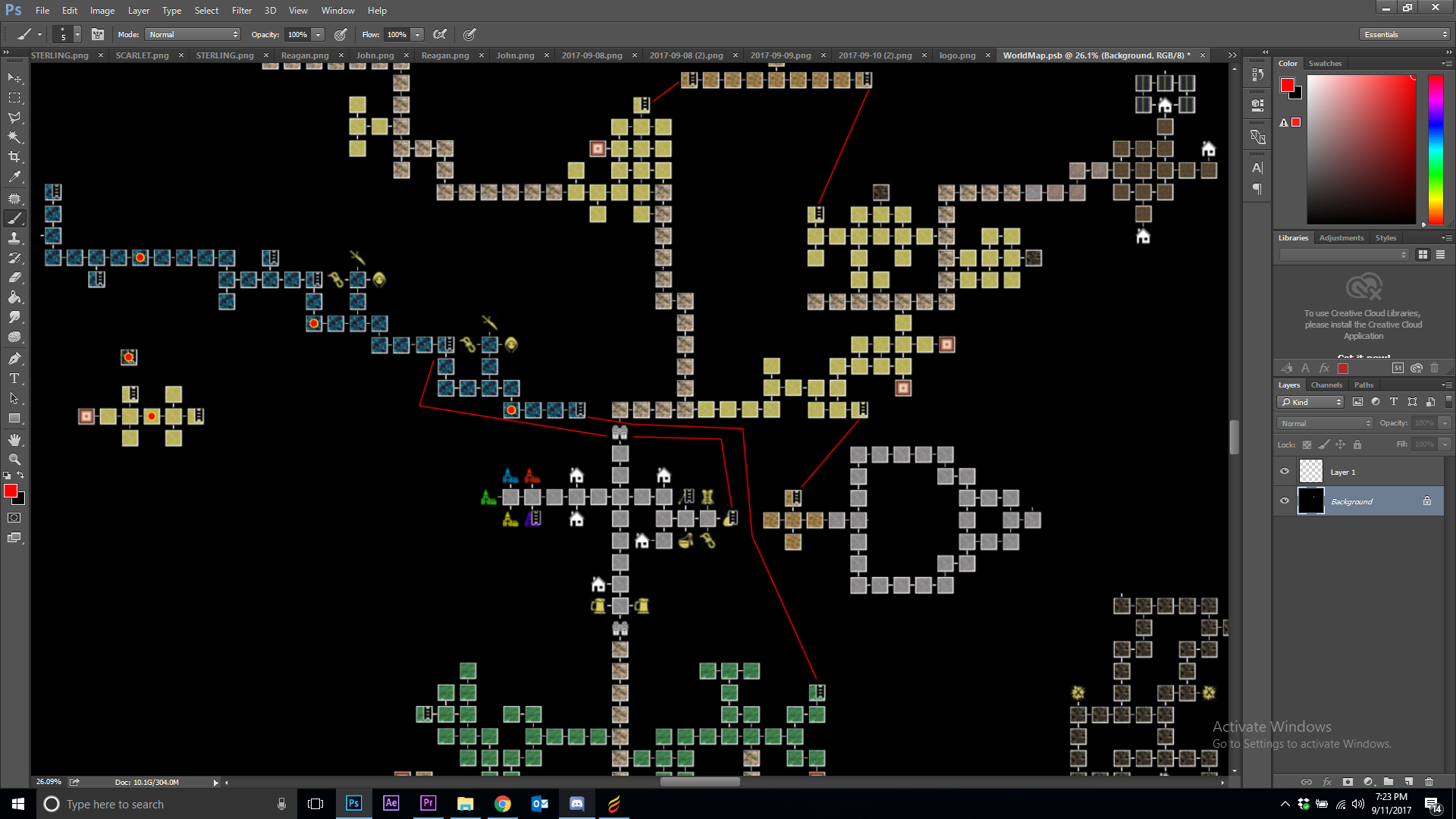
Task: Switch to the Swatches tab
Action: click(1325, 64)
